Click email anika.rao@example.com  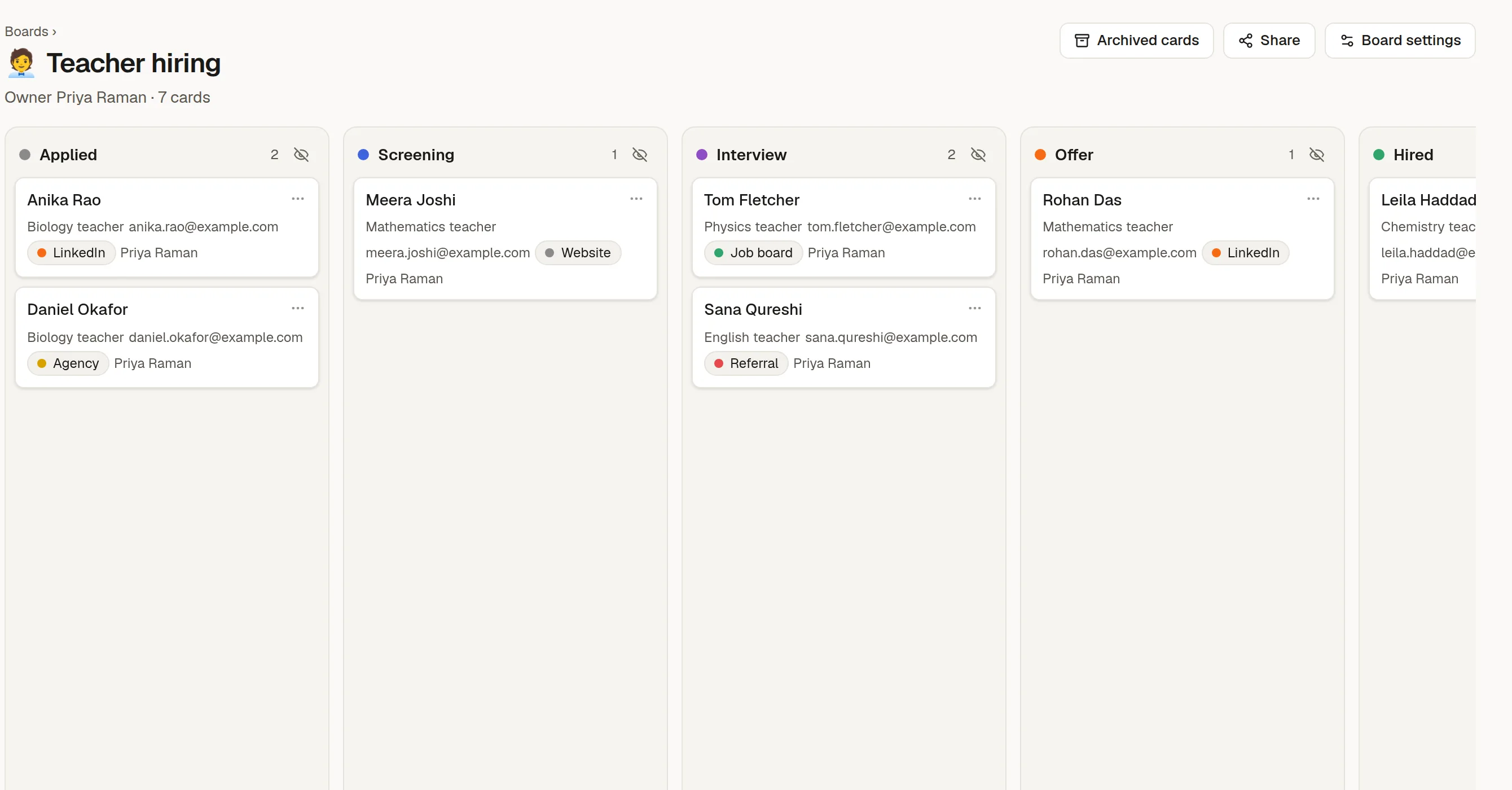[x=204, y=227]
